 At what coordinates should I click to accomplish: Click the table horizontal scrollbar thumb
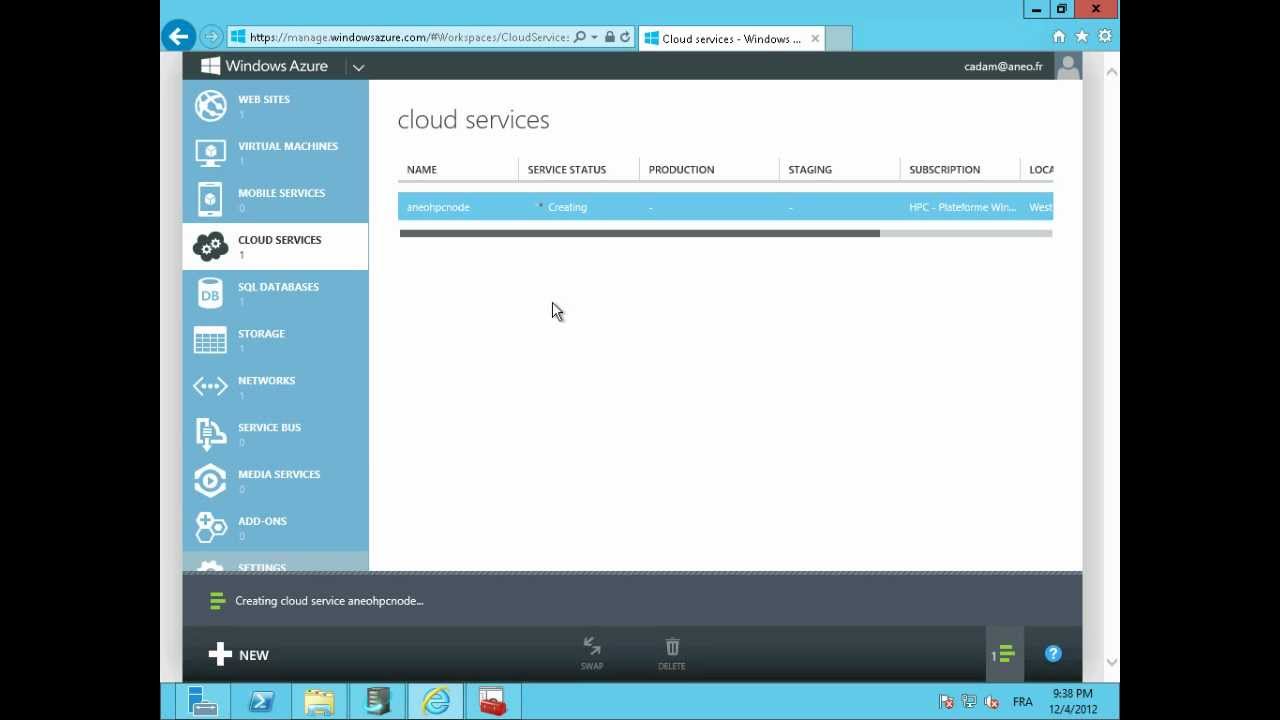[640, 234]
